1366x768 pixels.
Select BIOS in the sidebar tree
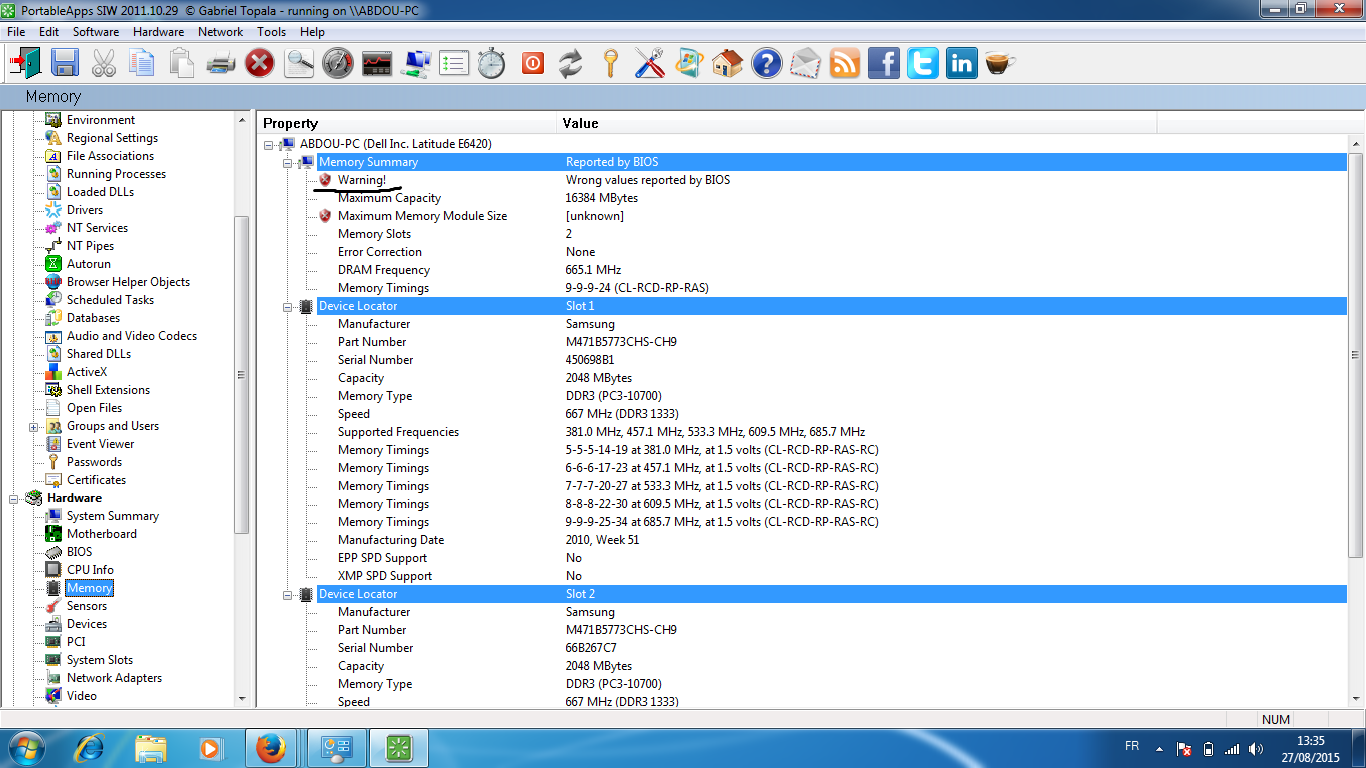(x=79, y=552)
